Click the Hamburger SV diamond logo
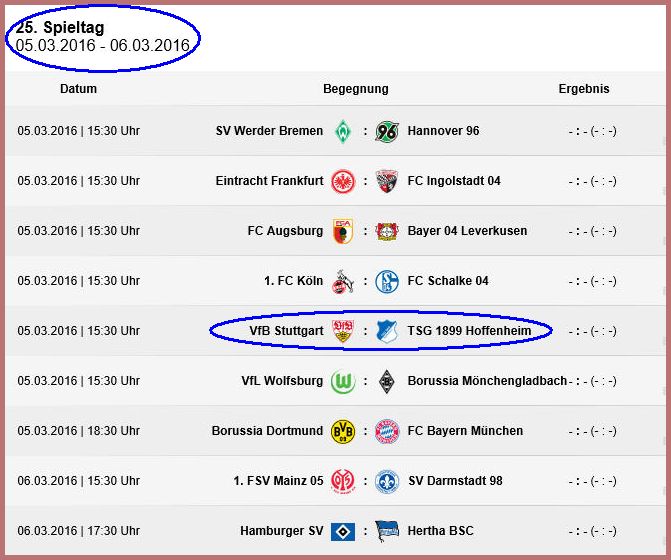Screen dimensions: 671x560 point(343,531)
